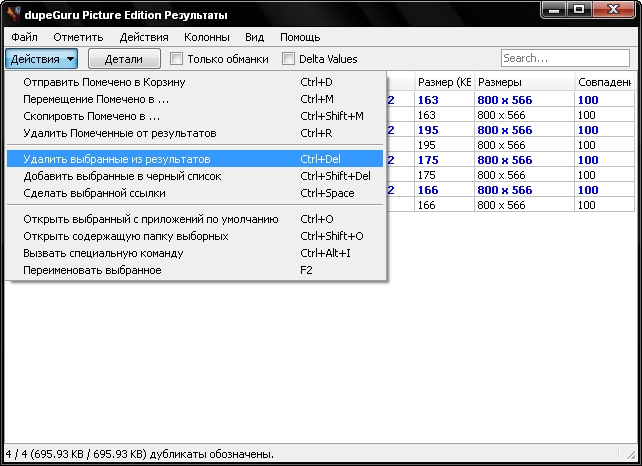This screenshot has width=642, height=466.
Task: Close the dupeGuru Результаты window
Action: click(613, 10)
